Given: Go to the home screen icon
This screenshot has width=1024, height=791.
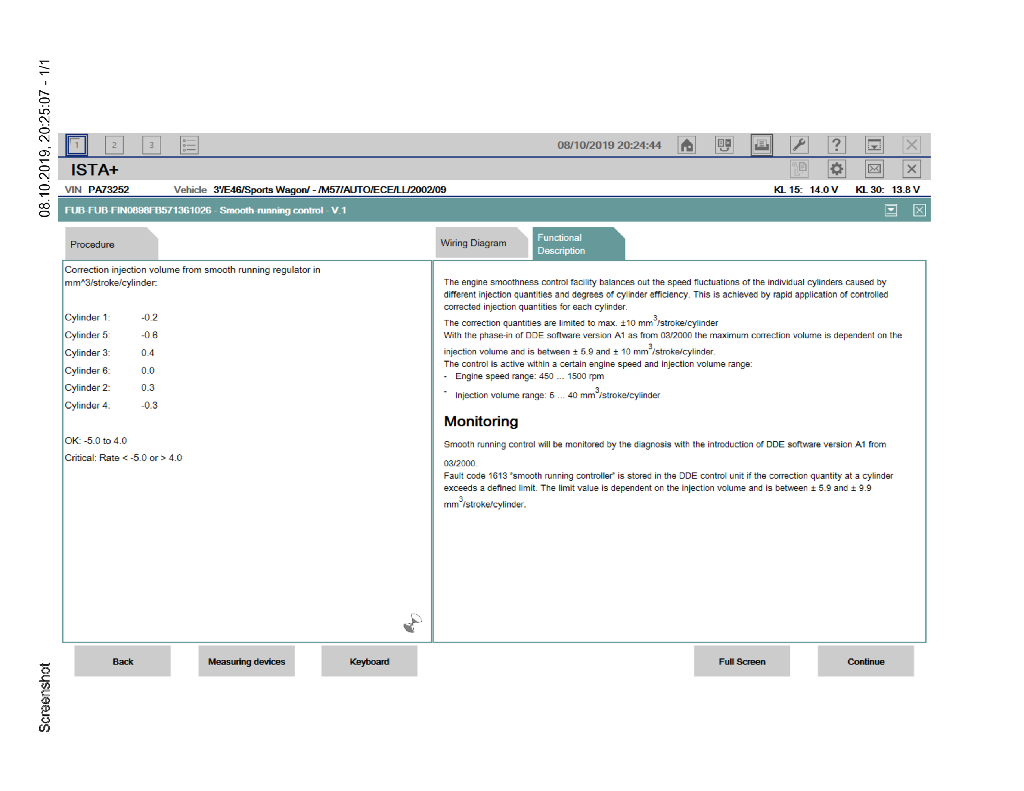Looking at the screenshot, I should tap(687, 145).
